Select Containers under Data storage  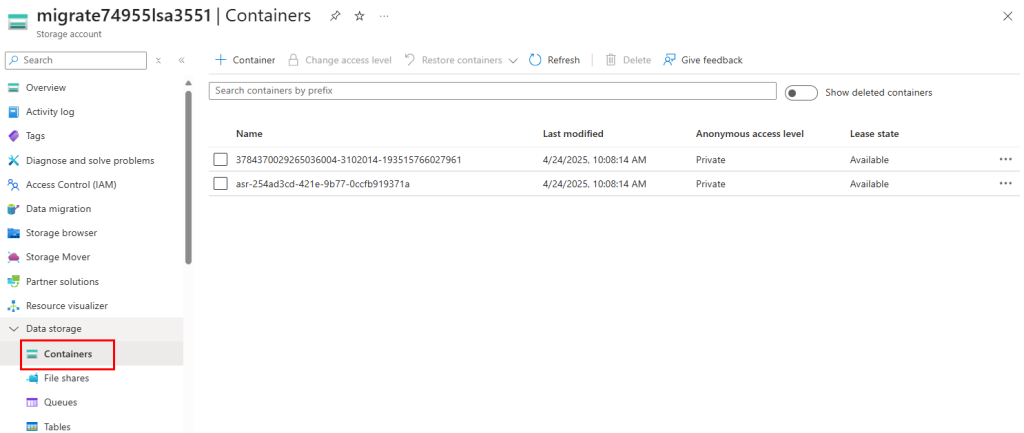click(68, 354)
